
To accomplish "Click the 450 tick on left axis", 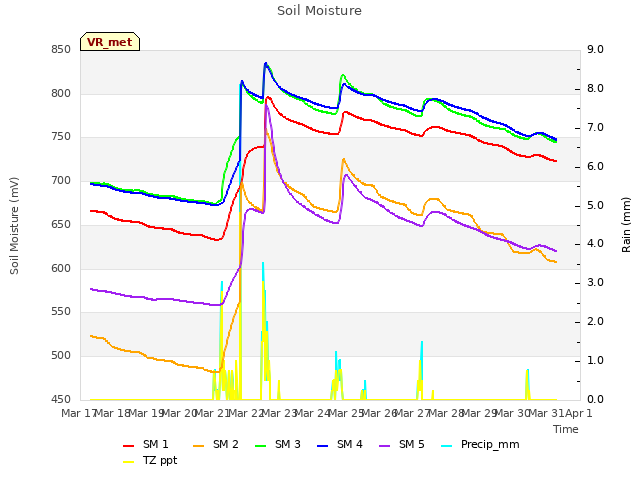I will [61, 400].
